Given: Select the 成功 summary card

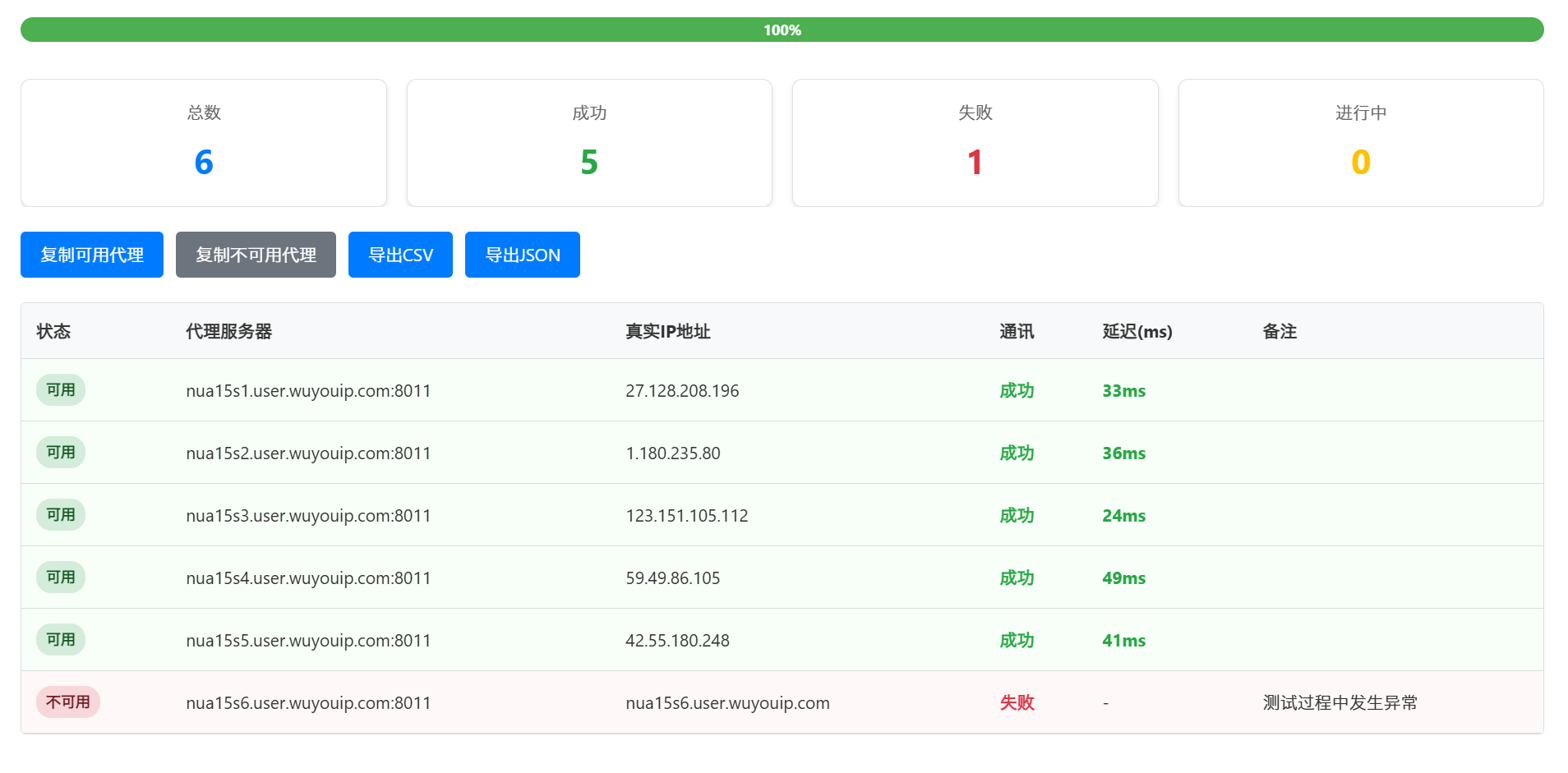Looking at the screenshot, I should point(589,143).
